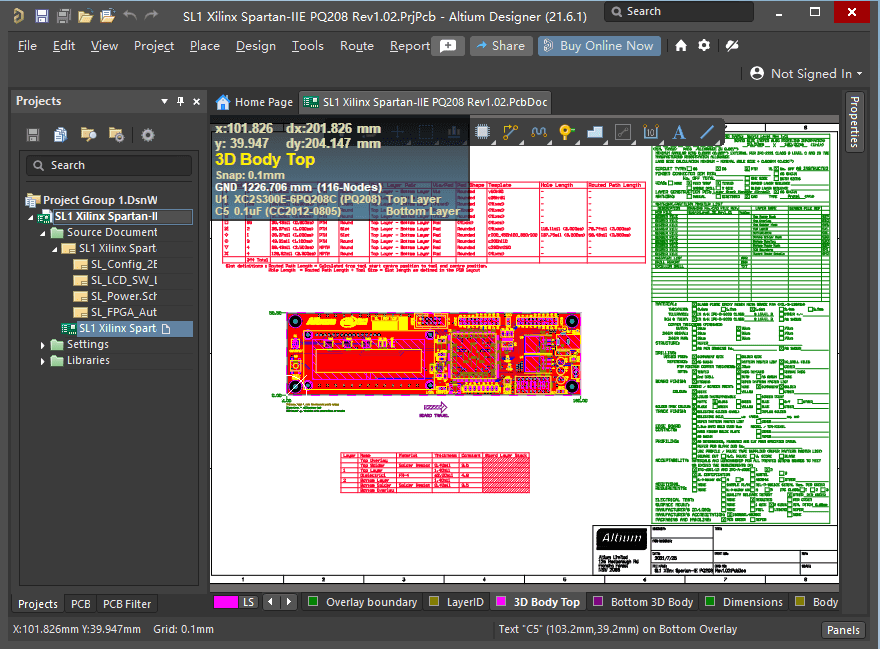Switch to the PCB panel tab

click(80, 604)
